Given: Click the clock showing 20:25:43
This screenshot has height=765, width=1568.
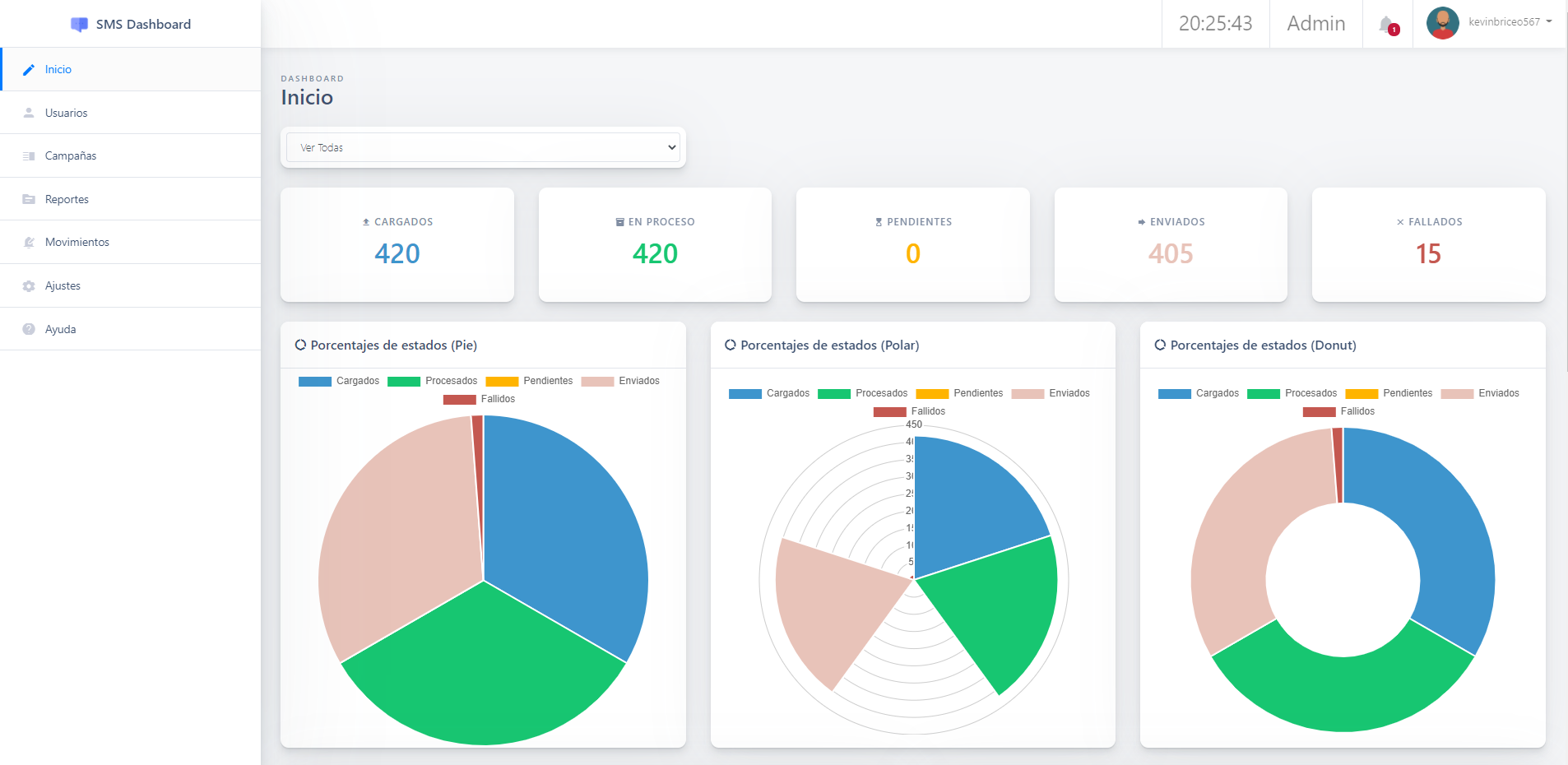Looking at the screenshot, I should coord(1216,23).
